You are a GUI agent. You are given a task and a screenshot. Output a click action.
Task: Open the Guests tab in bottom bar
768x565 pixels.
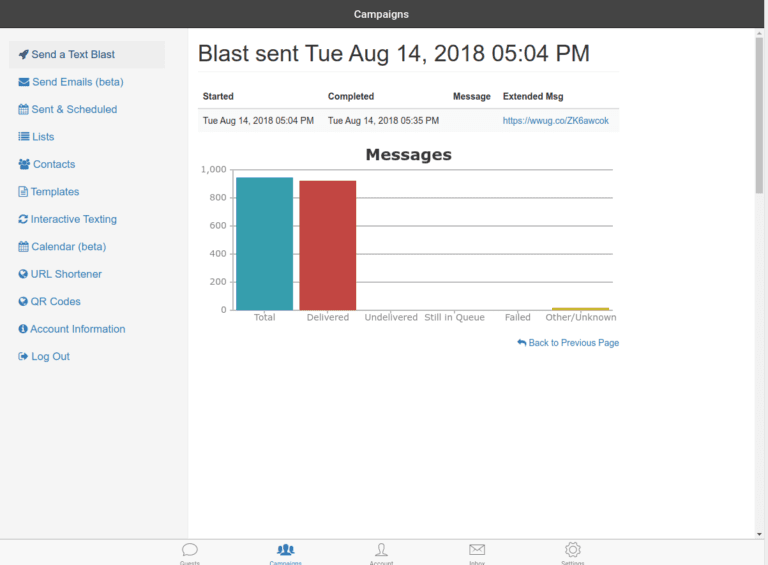click(x=189, y=552)
